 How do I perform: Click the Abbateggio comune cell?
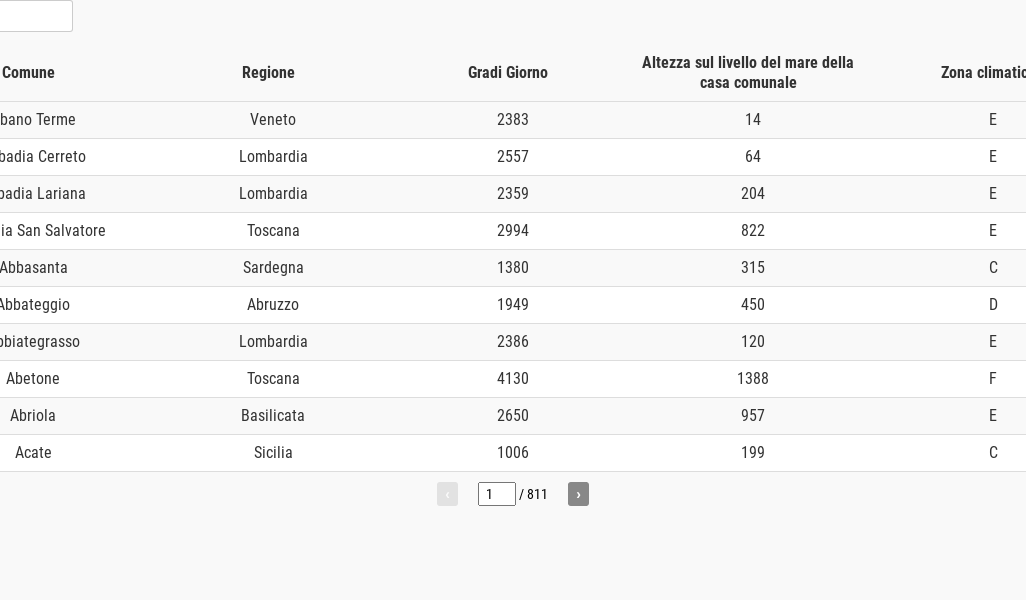34,304
